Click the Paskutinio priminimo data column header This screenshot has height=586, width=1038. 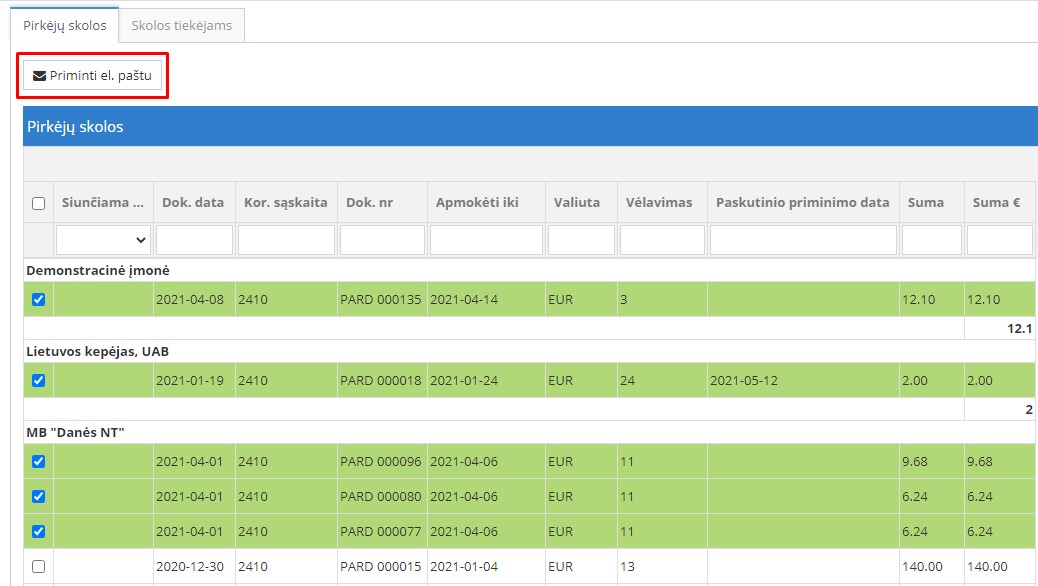click(802, 202)
